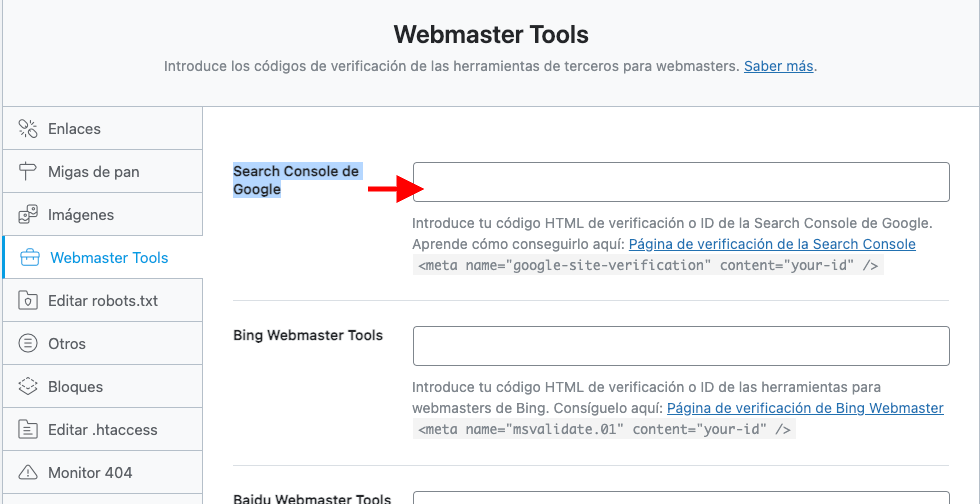The height and width of the screenshot is (504, 980).
Task: Open the Enlaces settings tab
Action: click(x=102, y=128)
